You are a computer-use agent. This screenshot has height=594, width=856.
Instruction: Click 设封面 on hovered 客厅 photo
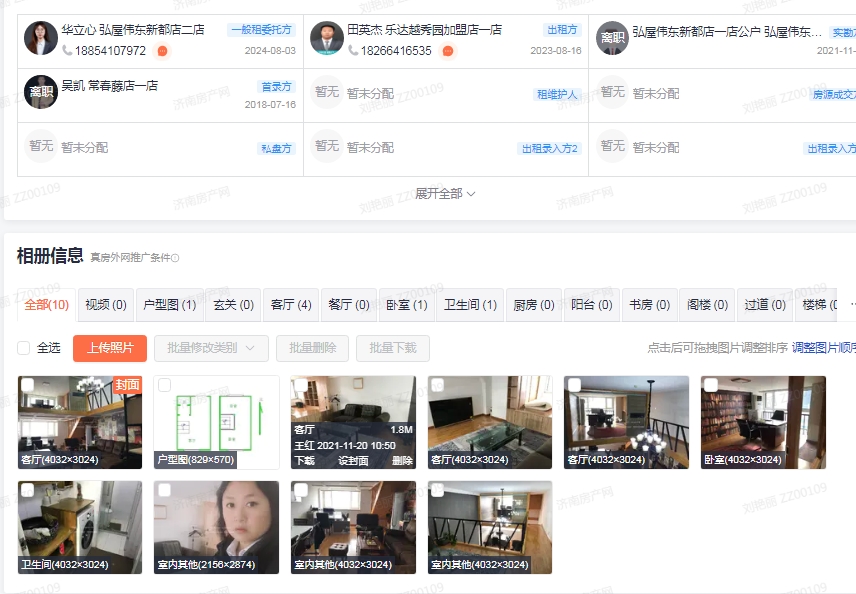(x=353, y=461)
